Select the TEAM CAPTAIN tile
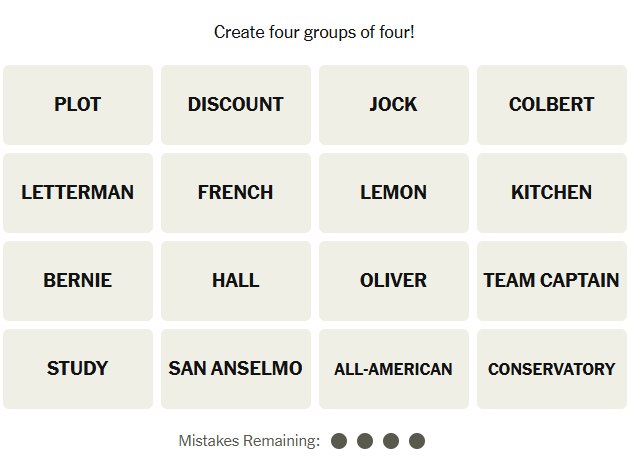 [552, 281]
